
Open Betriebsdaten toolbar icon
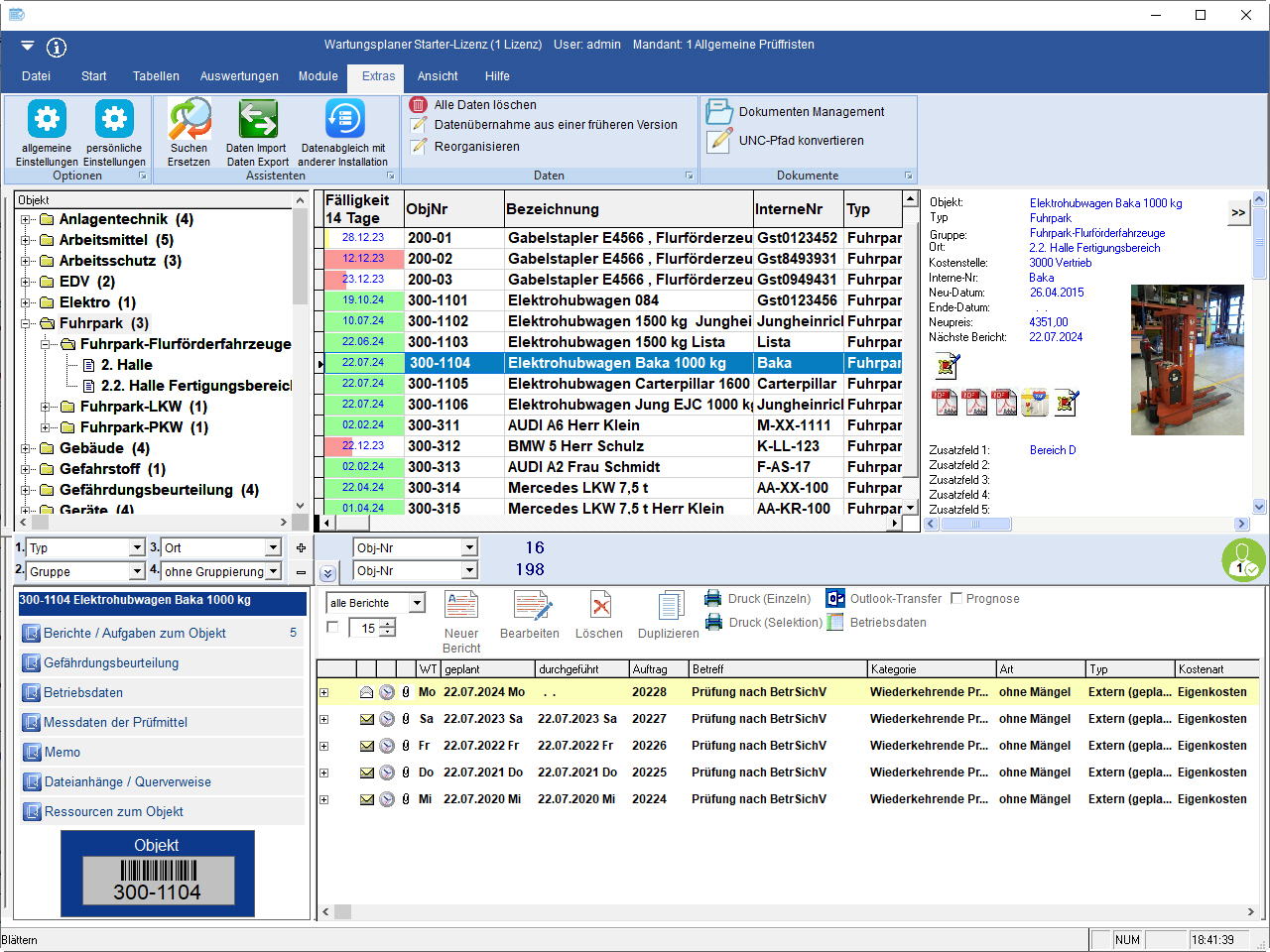click(x=835, y=622)
